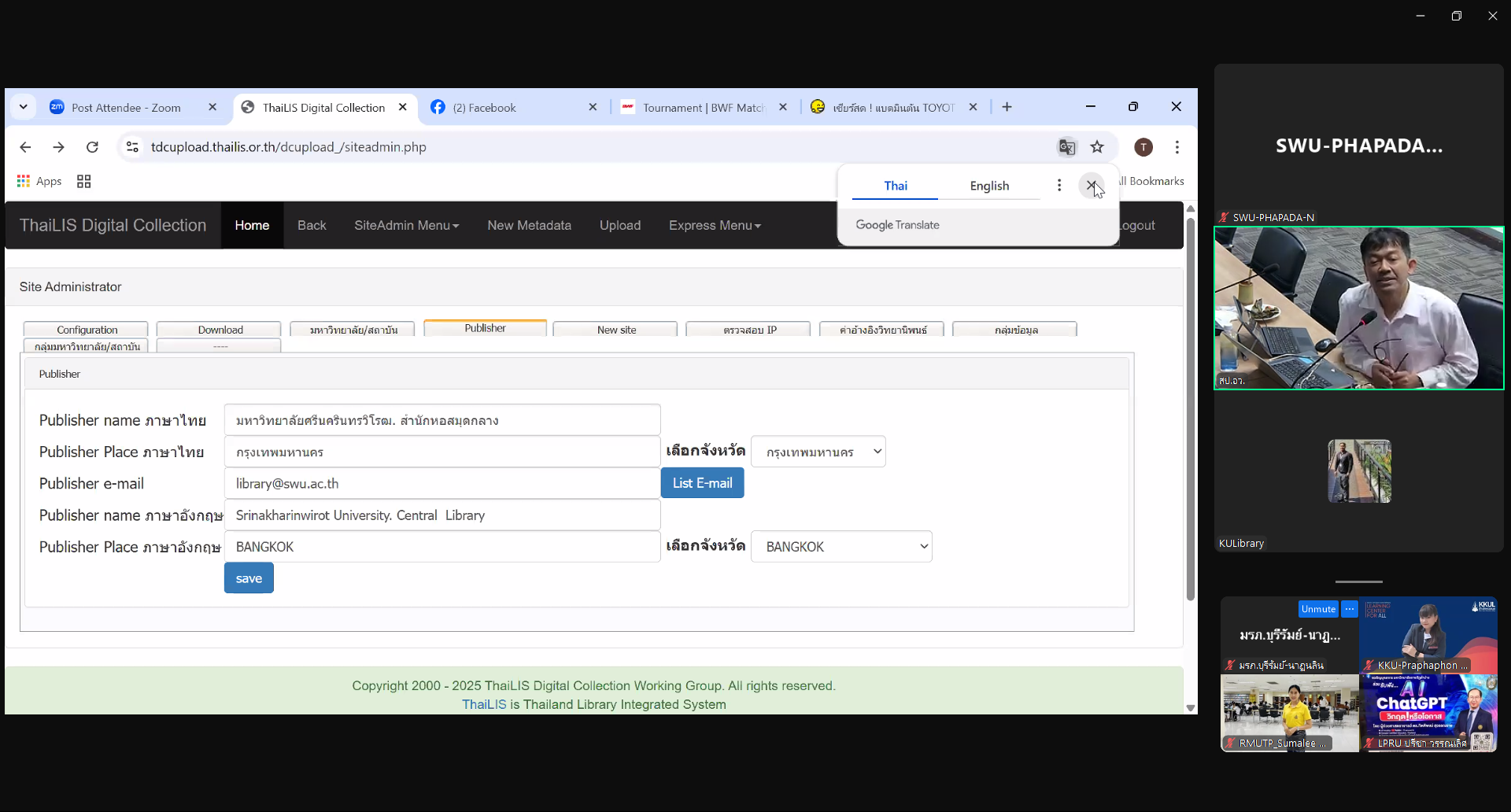Open the Thai province dropdown showing กรุงเทพมหานคร
1511x812 pixels.
point(818,452)
